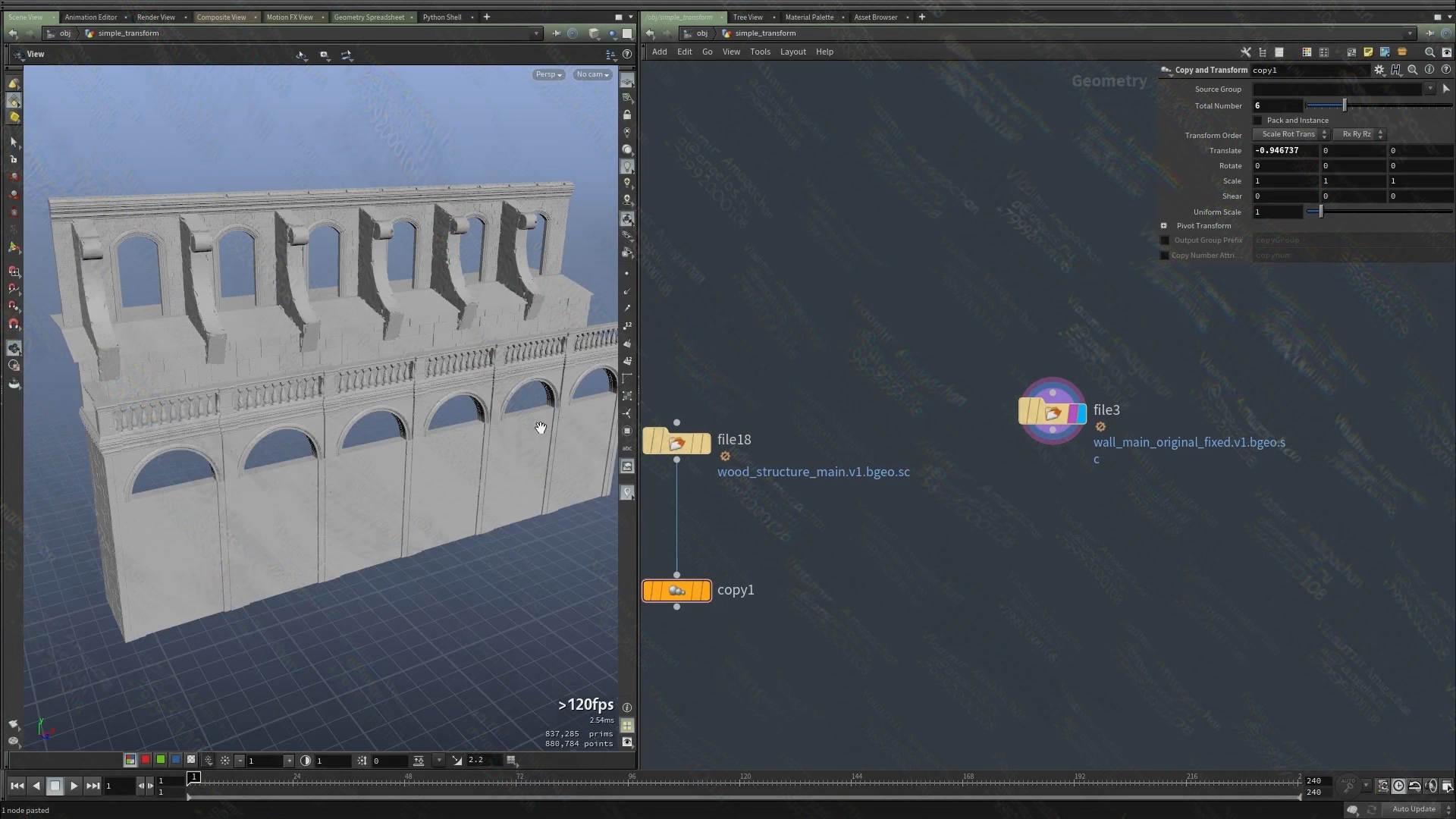Open the Persp camera dropdown
1456x819 pixels.
[548, 74]
